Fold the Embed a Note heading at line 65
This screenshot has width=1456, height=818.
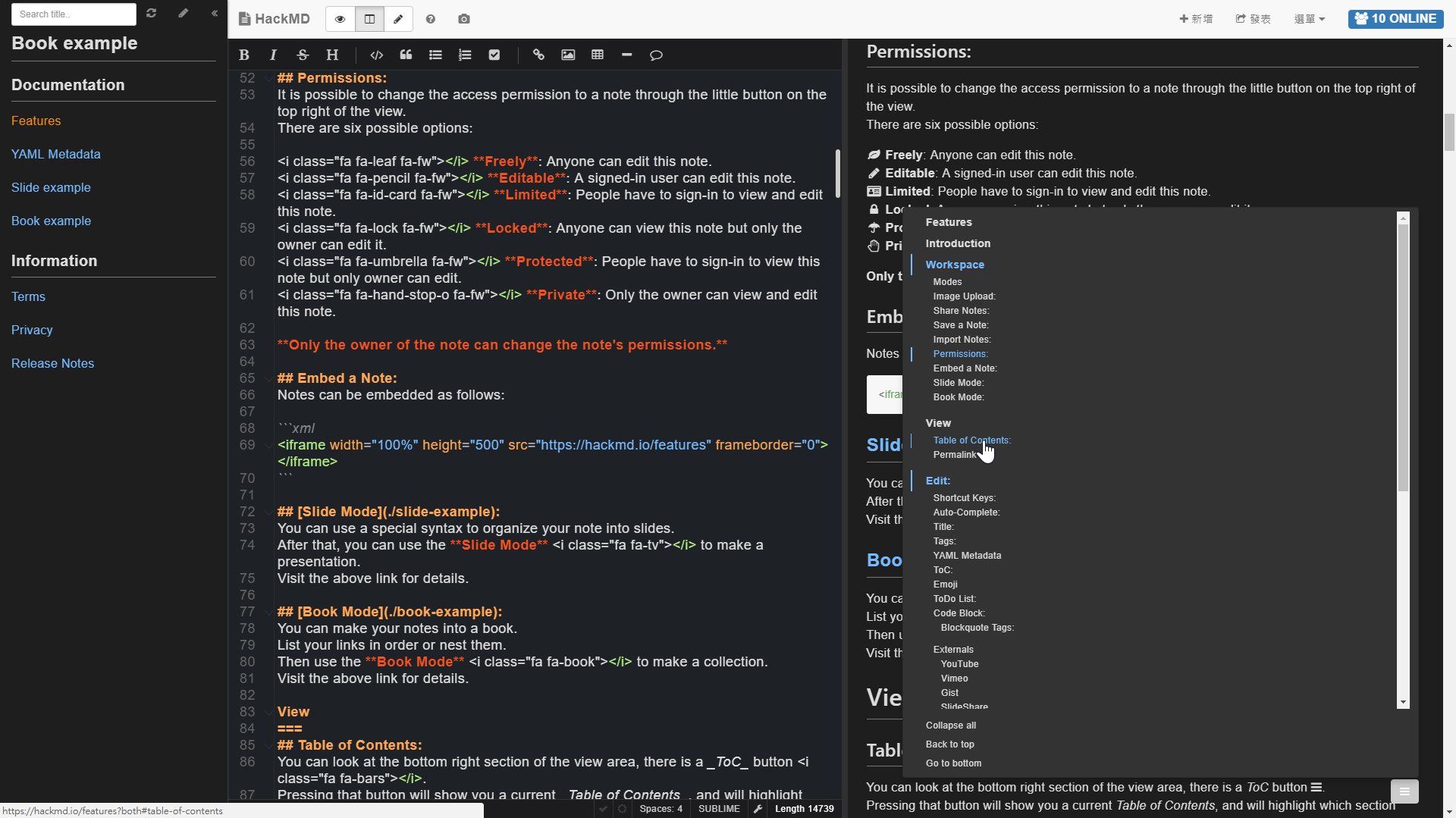pyautogui.click(x=268, y=379)
